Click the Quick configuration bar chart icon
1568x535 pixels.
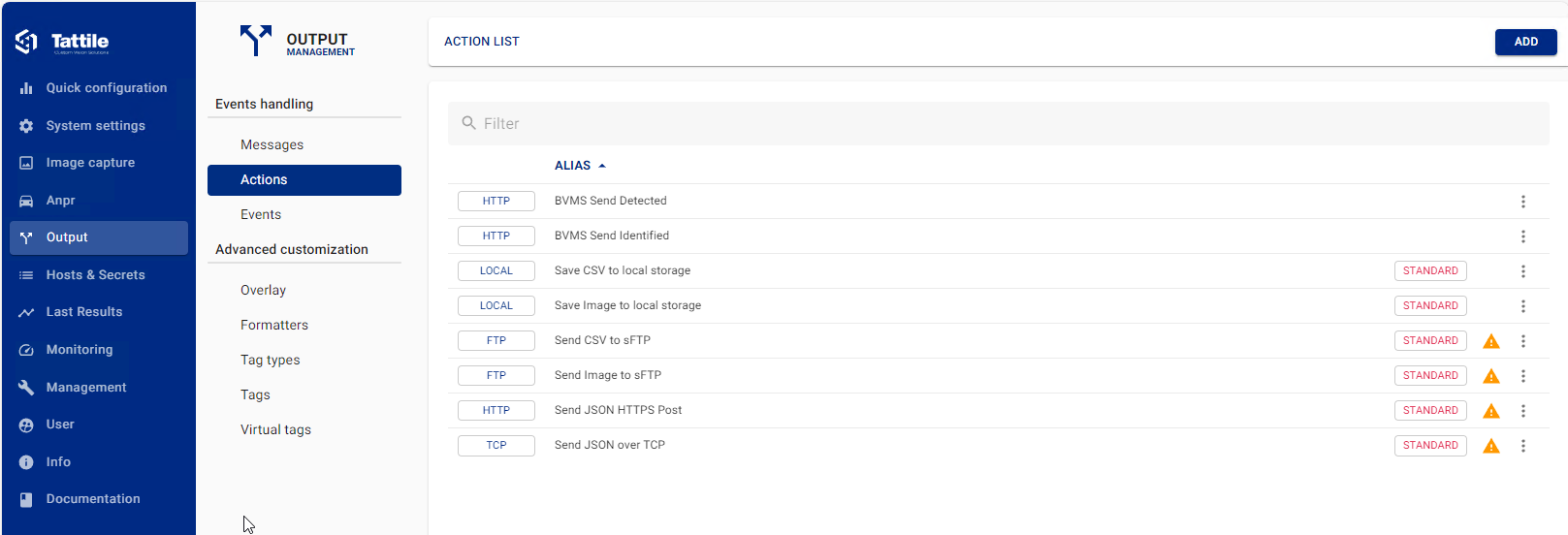[26, 88]
